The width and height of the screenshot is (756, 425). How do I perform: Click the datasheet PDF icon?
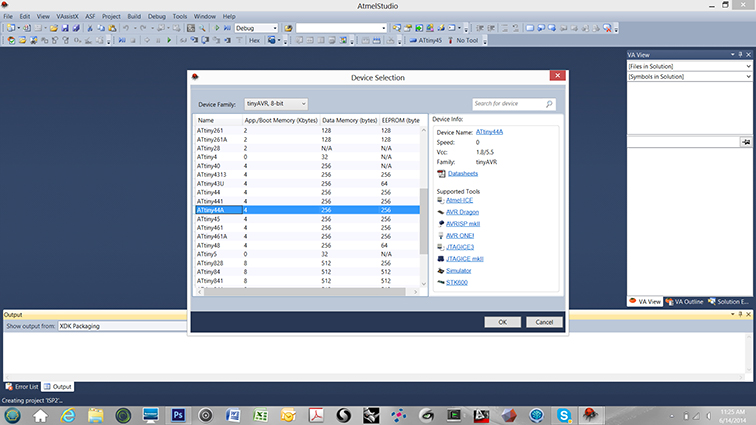(441, 174)
